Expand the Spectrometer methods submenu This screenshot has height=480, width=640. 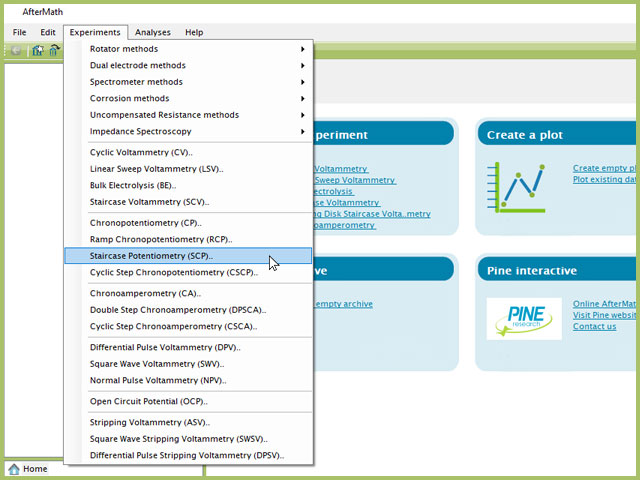click(x=189, y=82)
